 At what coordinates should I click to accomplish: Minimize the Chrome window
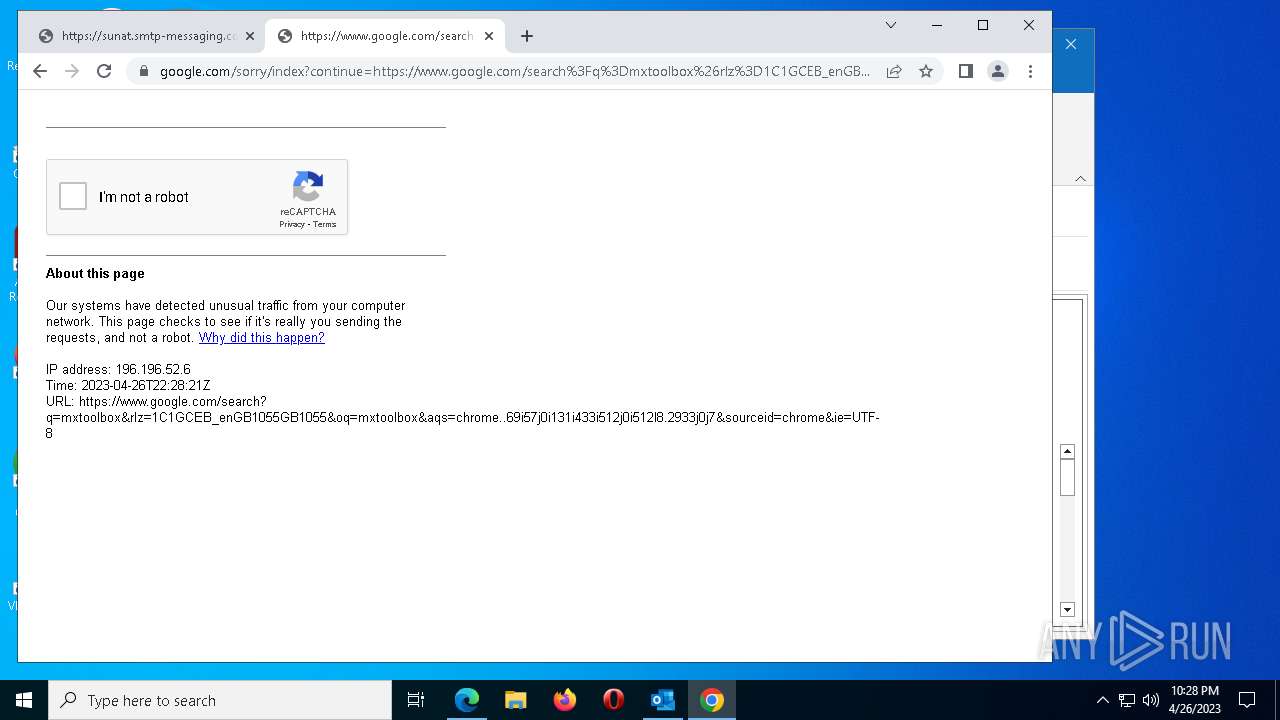pos(937,25)
